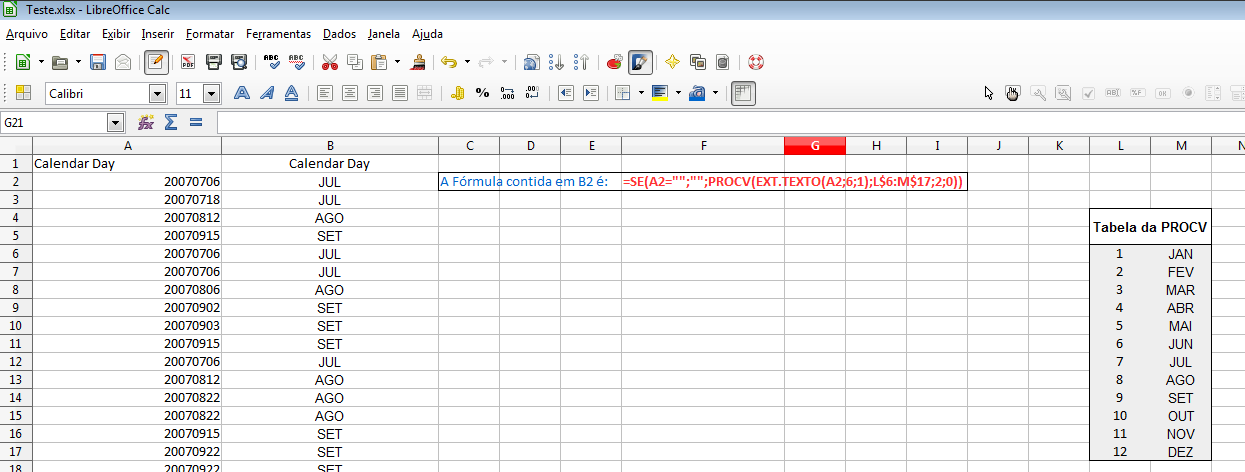Screen dimensions: 1245x472
Task: Send document as e-mail
Action: point(123,62)
